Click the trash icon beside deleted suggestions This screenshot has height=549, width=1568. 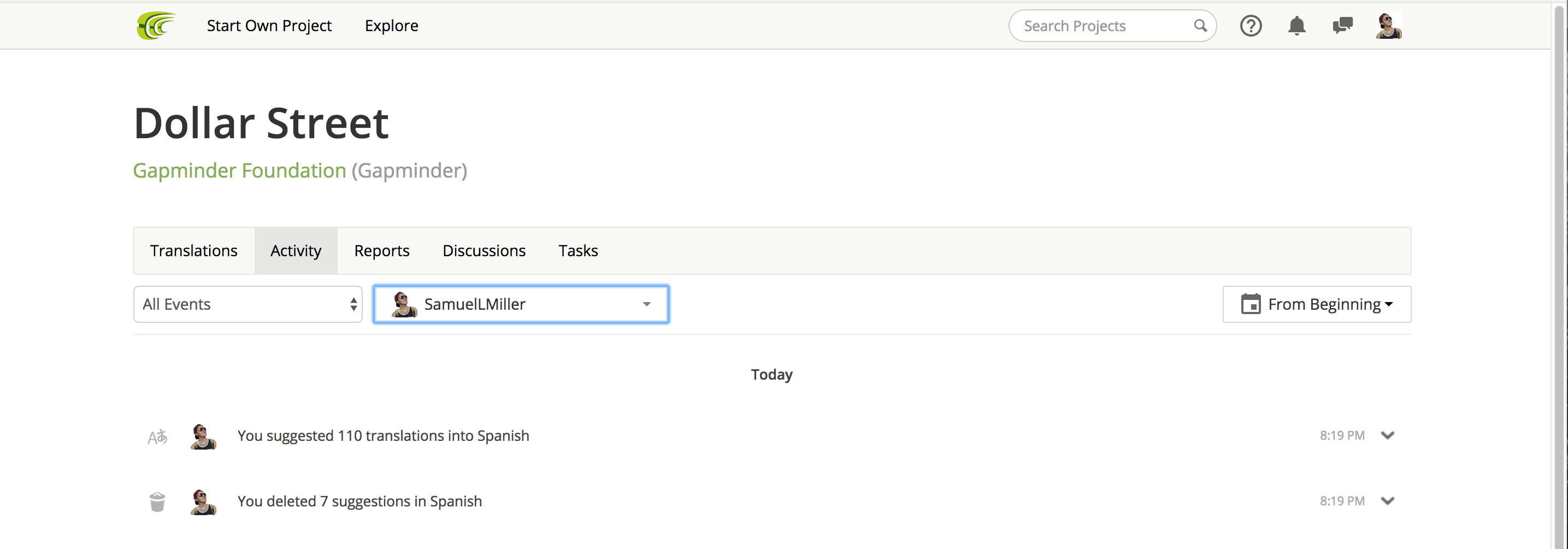157,501
